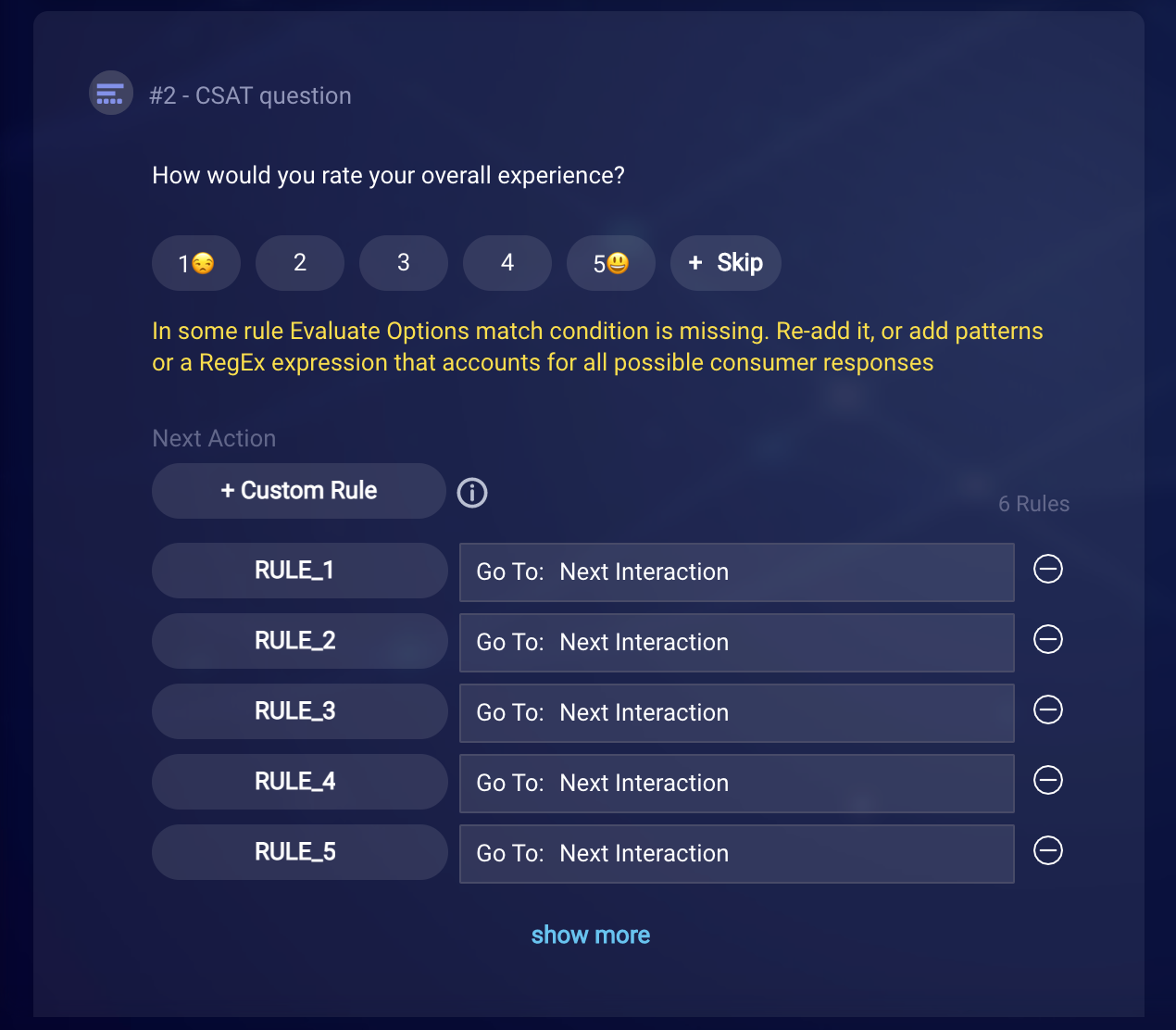This screenshot has width=1176, height=1030.
Task: Open the Custom Rule info icon
Action: [472, 493]
